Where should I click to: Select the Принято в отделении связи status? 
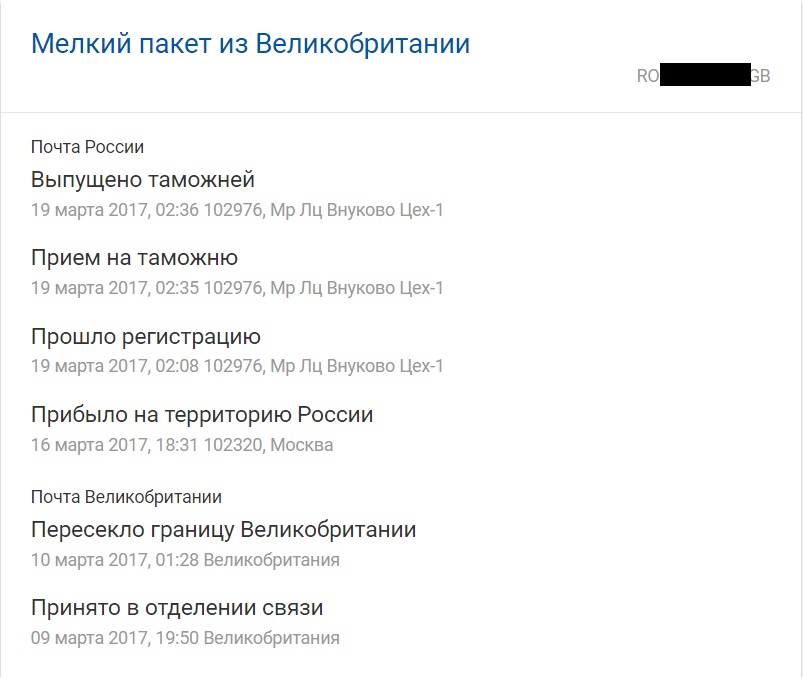coord(177,608)
